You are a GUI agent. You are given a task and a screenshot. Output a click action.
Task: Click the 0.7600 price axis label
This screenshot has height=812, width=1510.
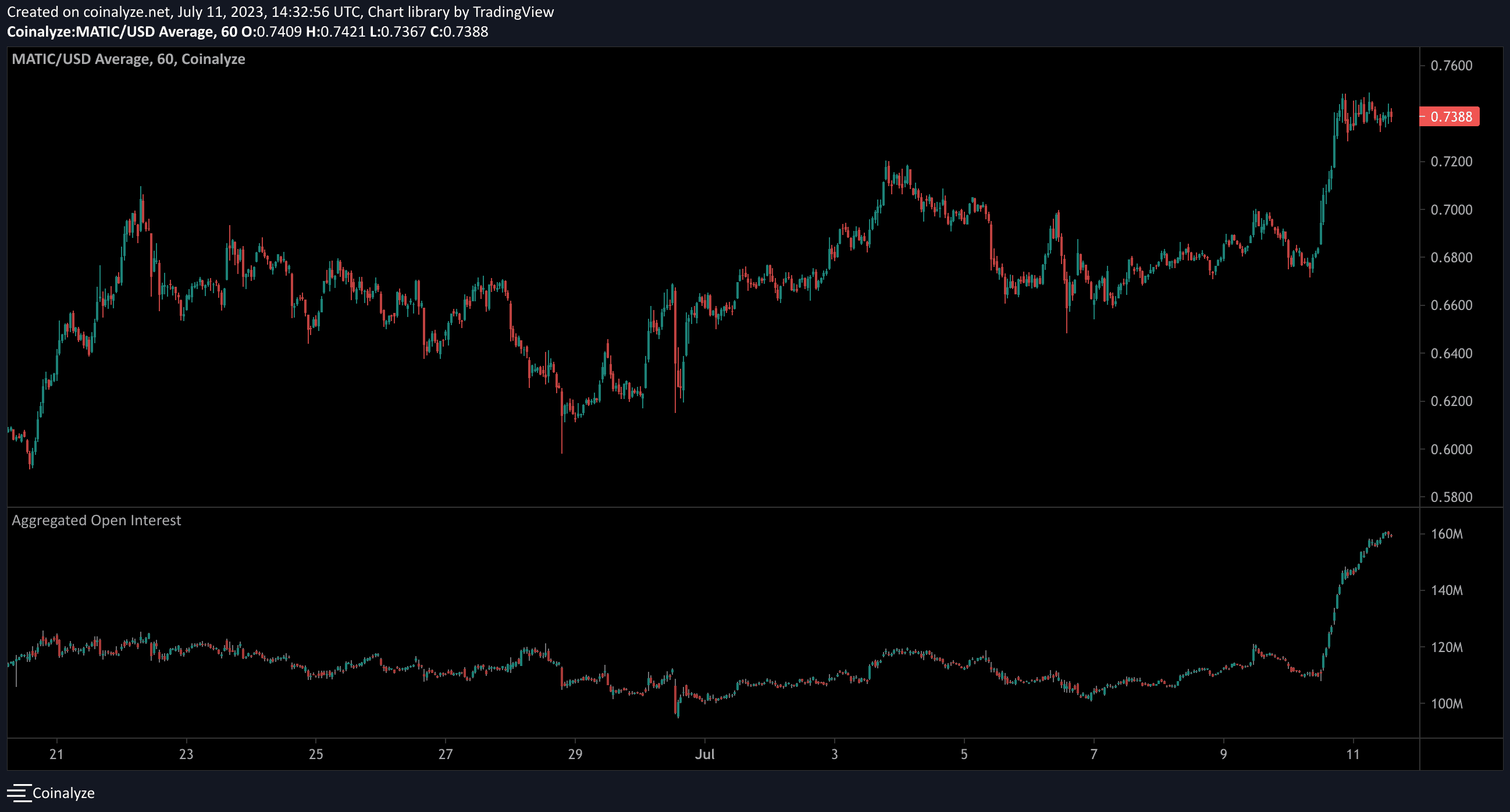1451,66
